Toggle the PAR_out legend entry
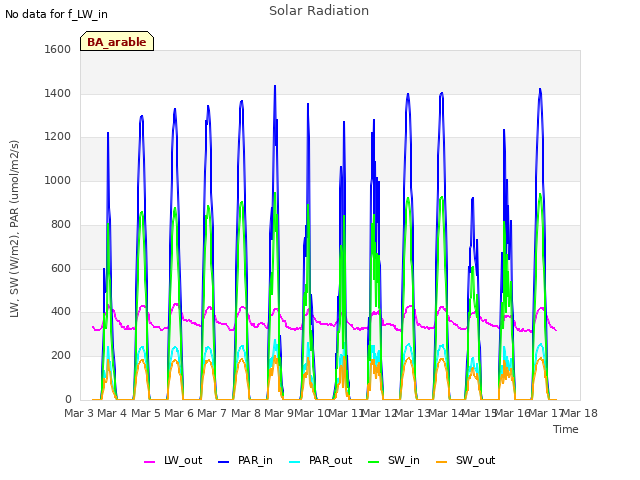 [x=320, y=461]
